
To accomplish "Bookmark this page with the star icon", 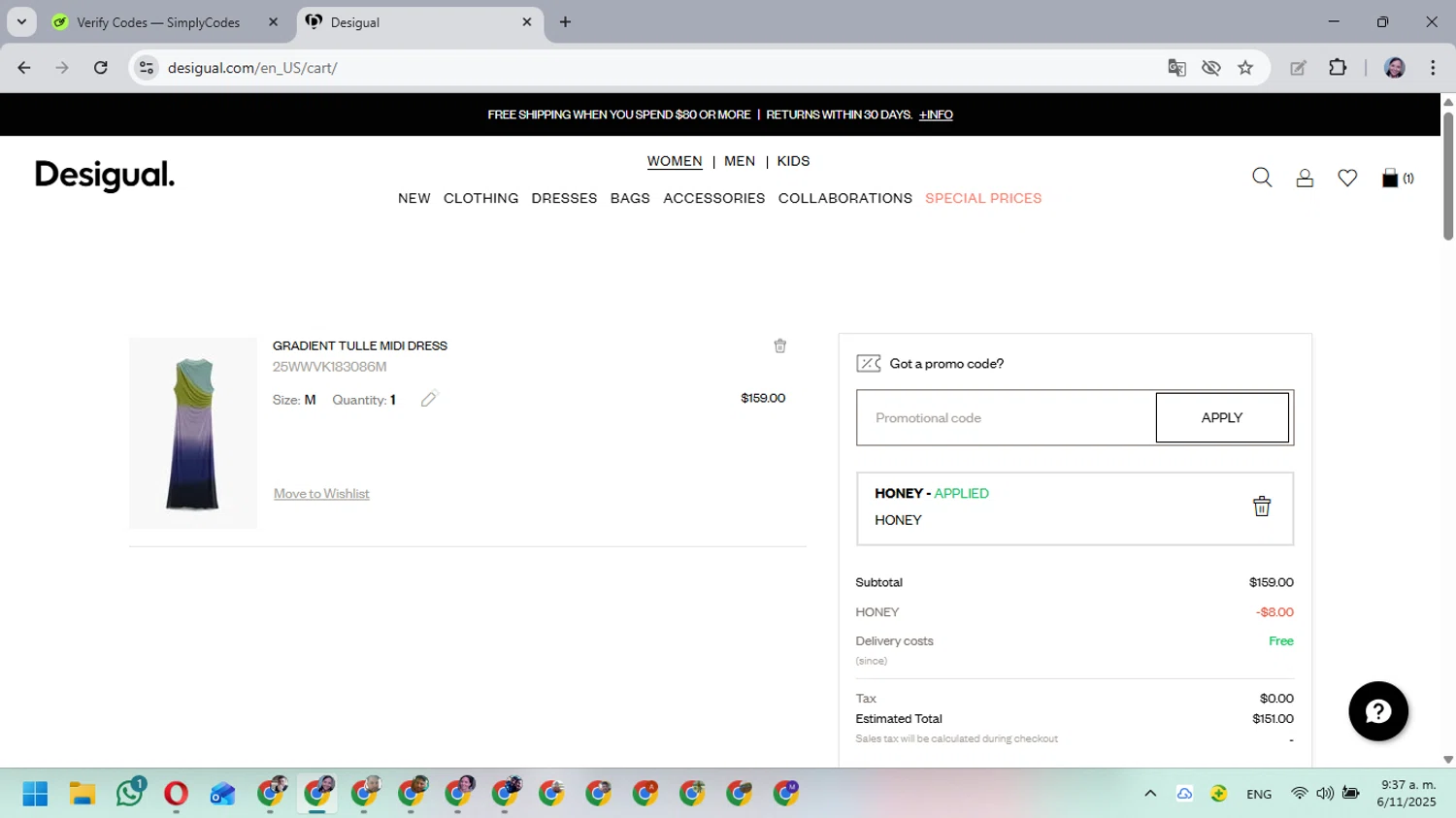I will pyautogui.click(x=1245, y=68).
